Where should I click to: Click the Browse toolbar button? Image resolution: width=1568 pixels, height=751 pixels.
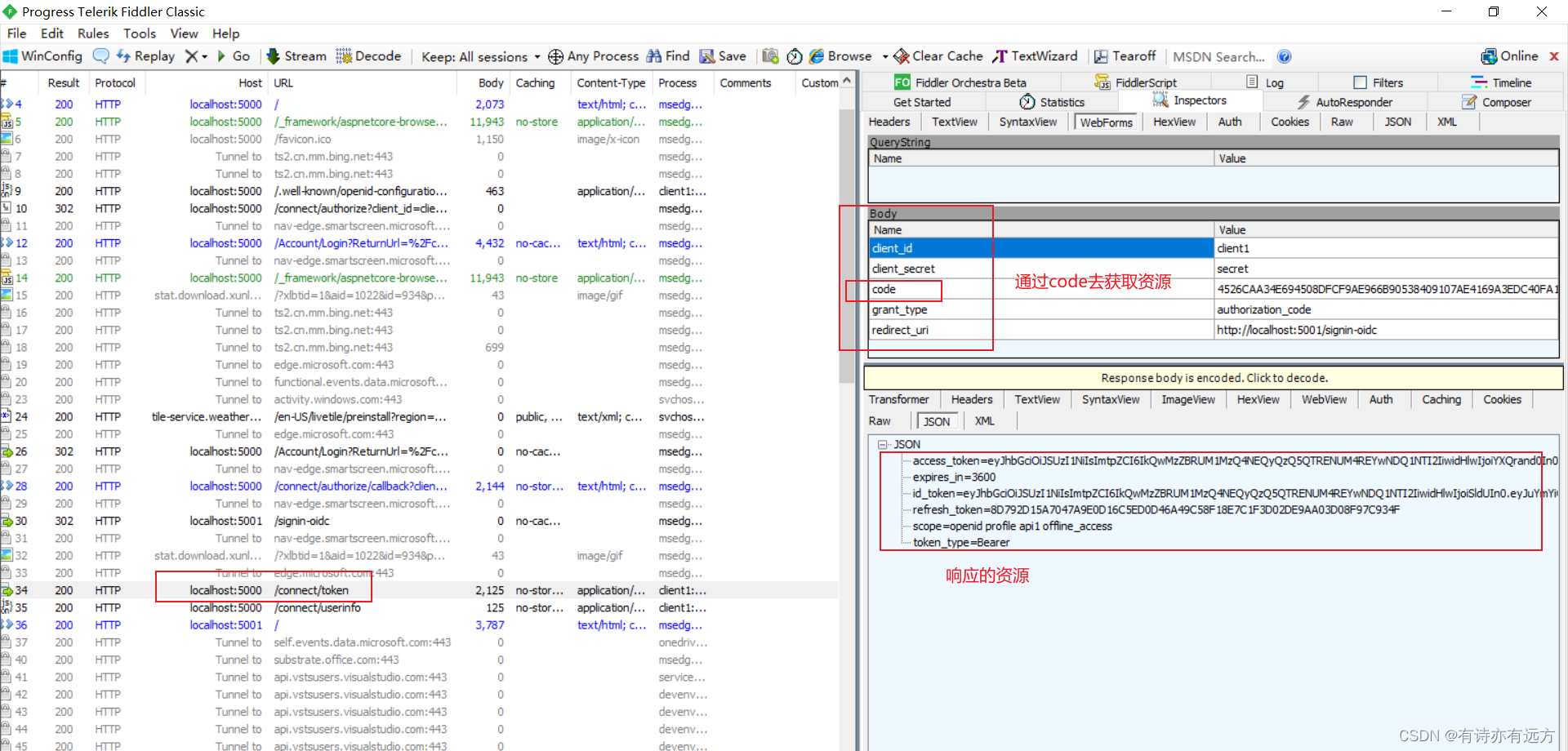click(840, 56)
